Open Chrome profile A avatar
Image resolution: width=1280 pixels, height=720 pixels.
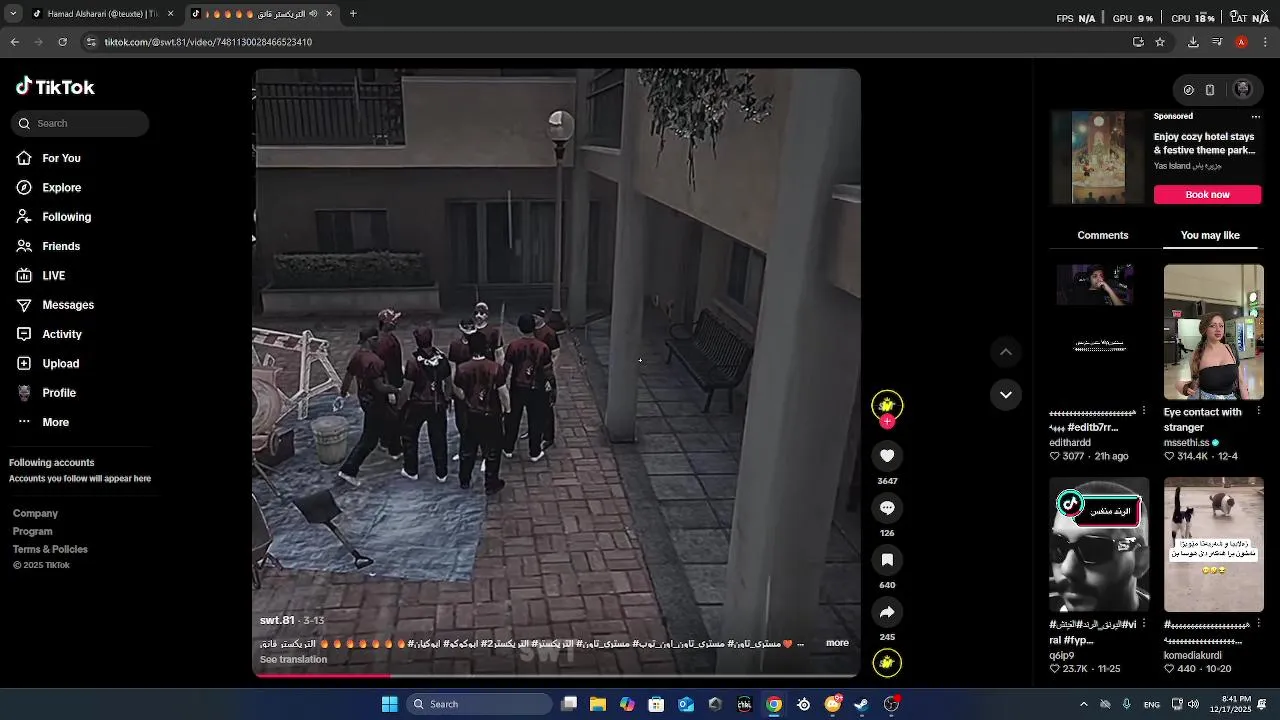click(1241, 42)
